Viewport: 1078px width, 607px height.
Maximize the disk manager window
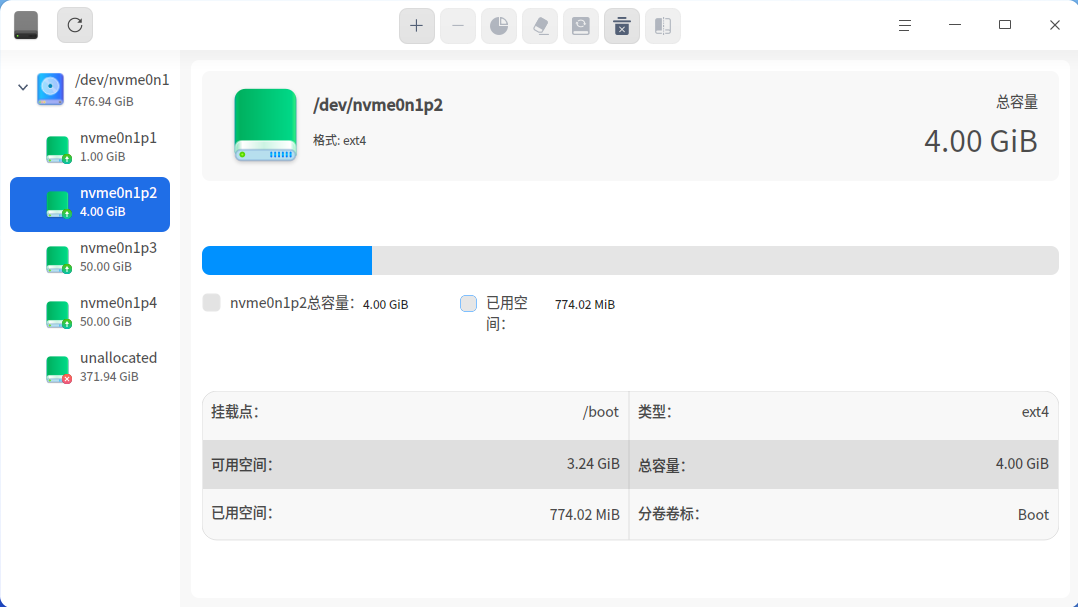(1005, 25)
